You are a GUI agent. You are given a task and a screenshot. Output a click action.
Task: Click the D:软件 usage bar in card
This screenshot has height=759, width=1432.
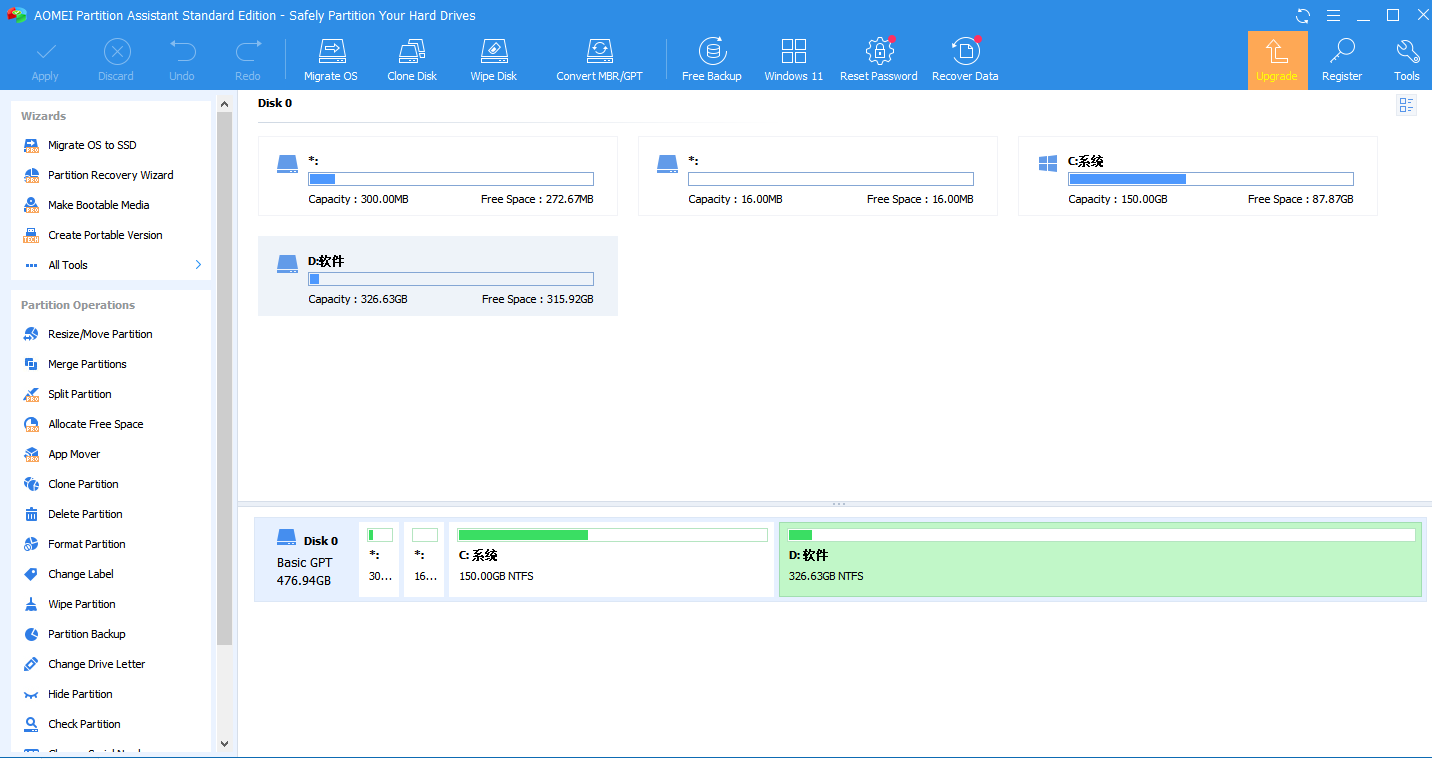coord(451,279)
